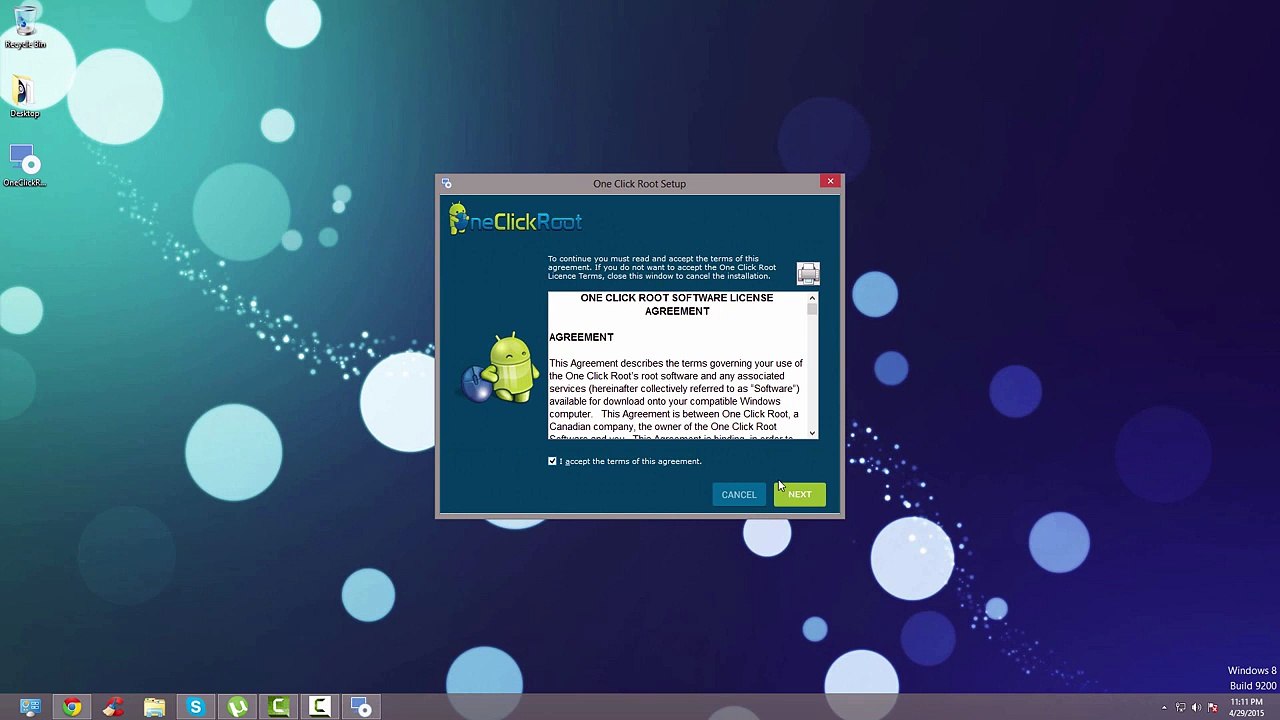This screenshot has width=1280, height=720.
Task: Click the setup window's title bar icon
Action: 446,183
